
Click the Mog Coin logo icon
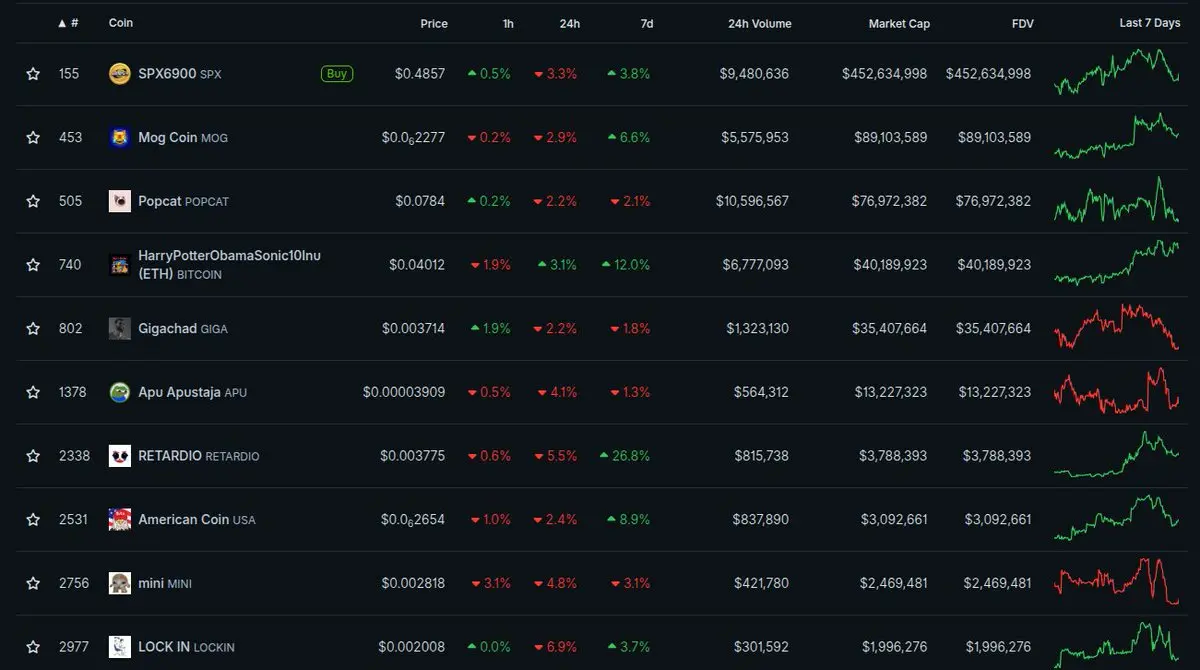pyautogui.click(x=120, y=137)
